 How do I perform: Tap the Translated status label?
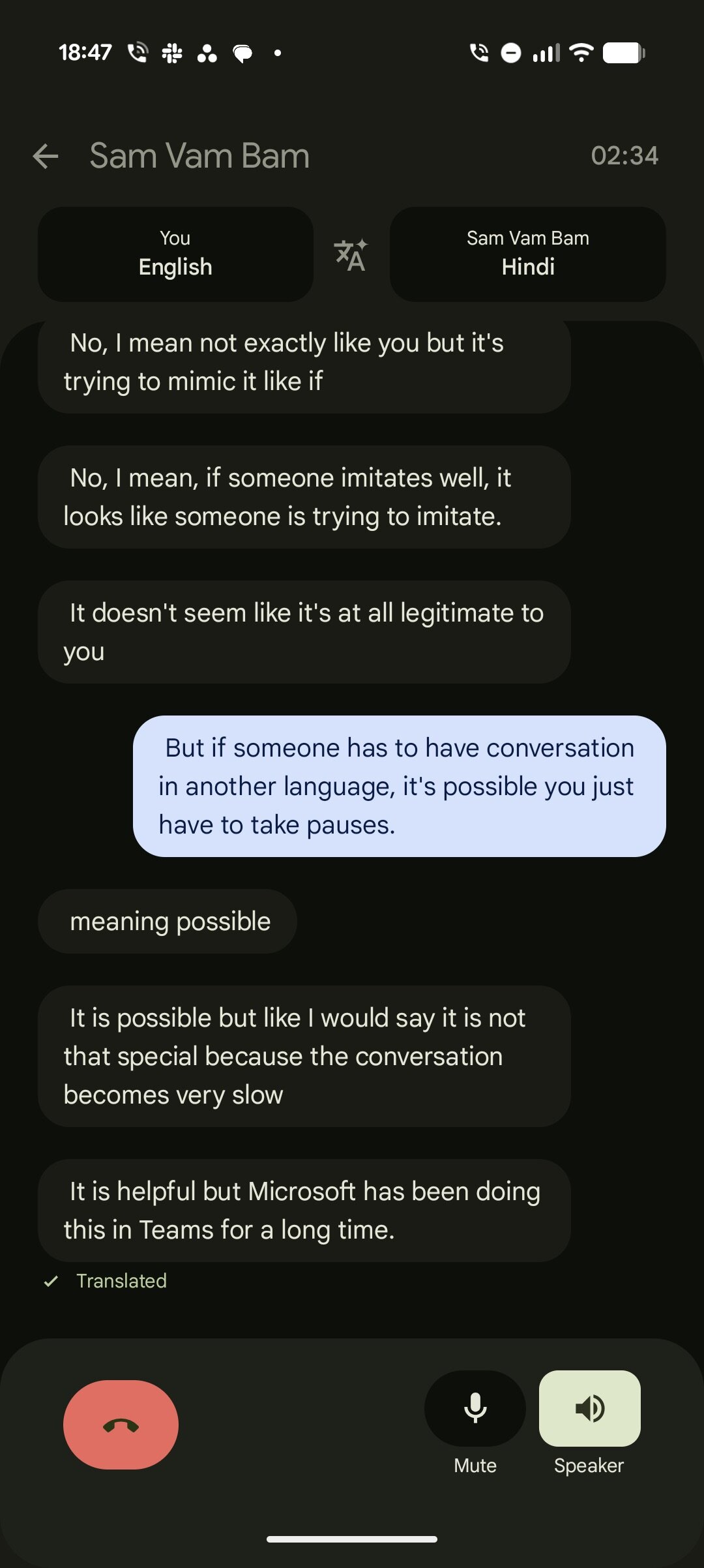click(121, 1281)
